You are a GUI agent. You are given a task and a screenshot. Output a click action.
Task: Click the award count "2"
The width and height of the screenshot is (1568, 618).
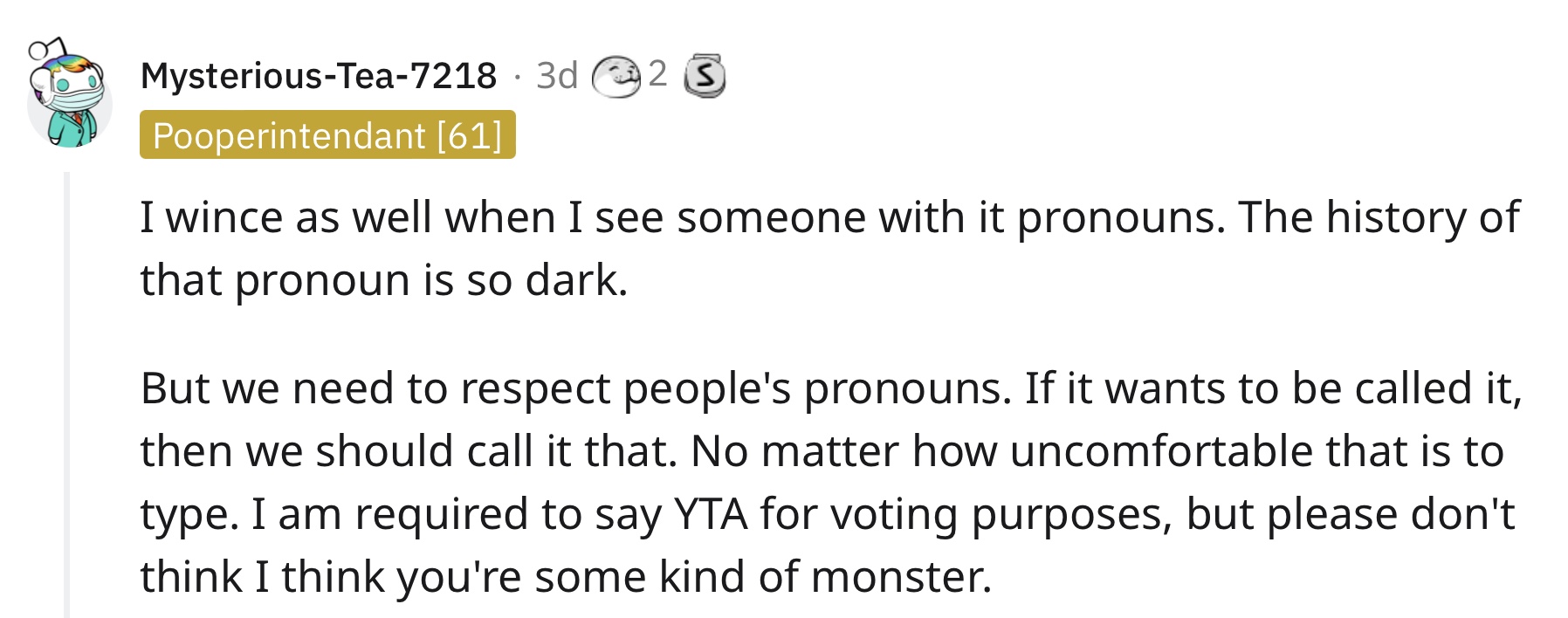657,74
